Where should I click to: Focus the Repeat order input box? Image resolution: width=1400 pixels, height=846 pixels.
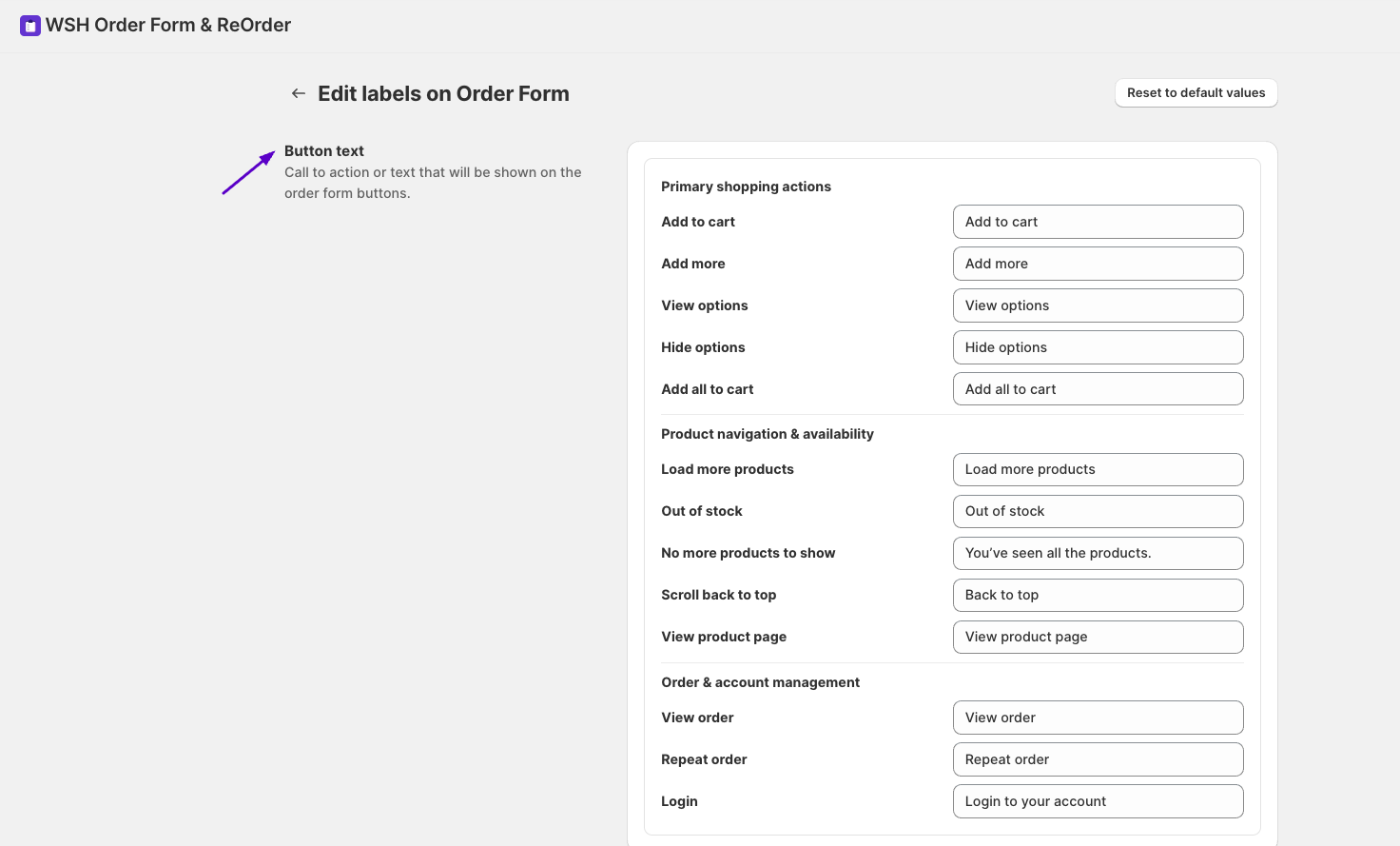(x=1098, y=759)
